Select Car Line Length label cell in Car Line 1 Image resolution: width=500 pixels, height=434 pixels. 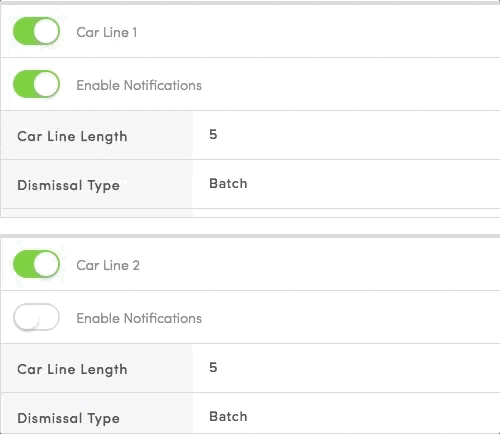pyautogui.click(x=97, y=135)
